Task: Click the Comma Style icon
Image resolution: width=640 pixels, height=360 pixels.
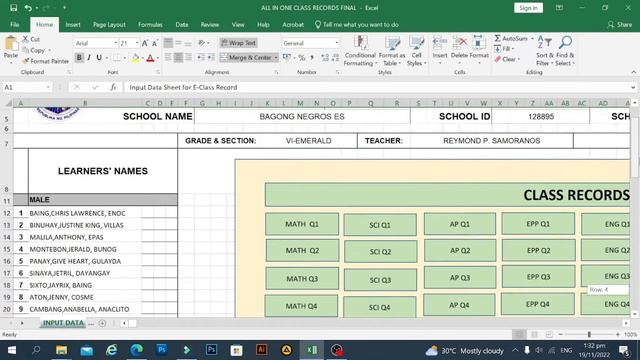Action: tap(312, 58)
